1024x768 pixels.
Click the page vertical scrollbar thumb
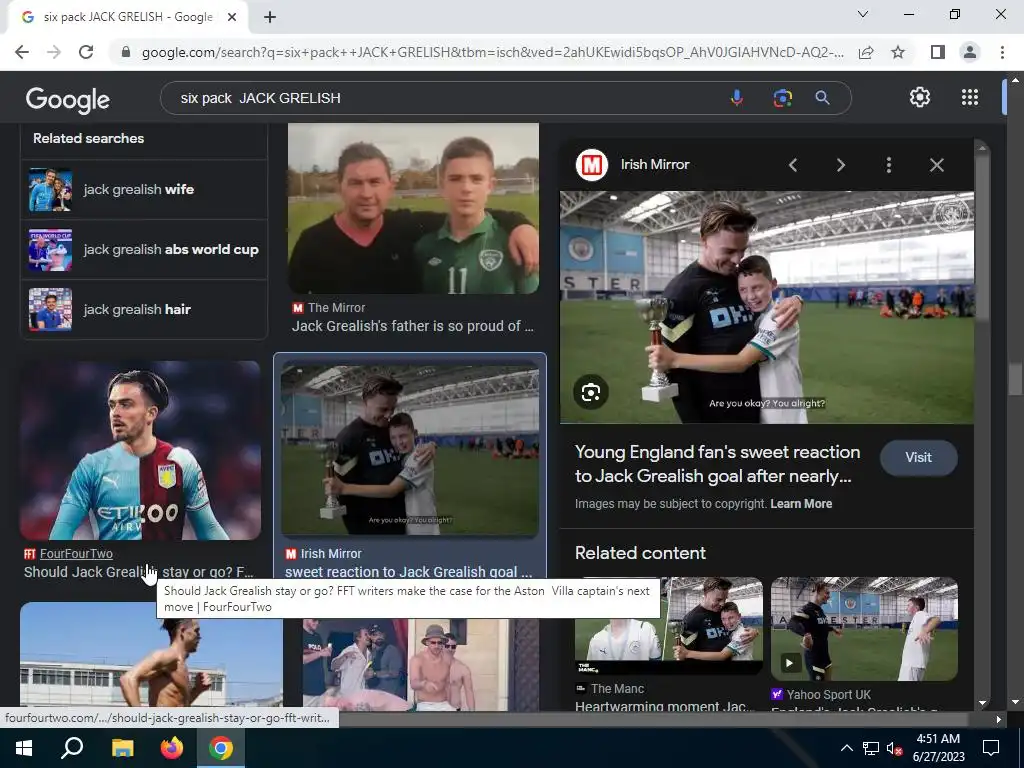click(x=1016, y=379)
